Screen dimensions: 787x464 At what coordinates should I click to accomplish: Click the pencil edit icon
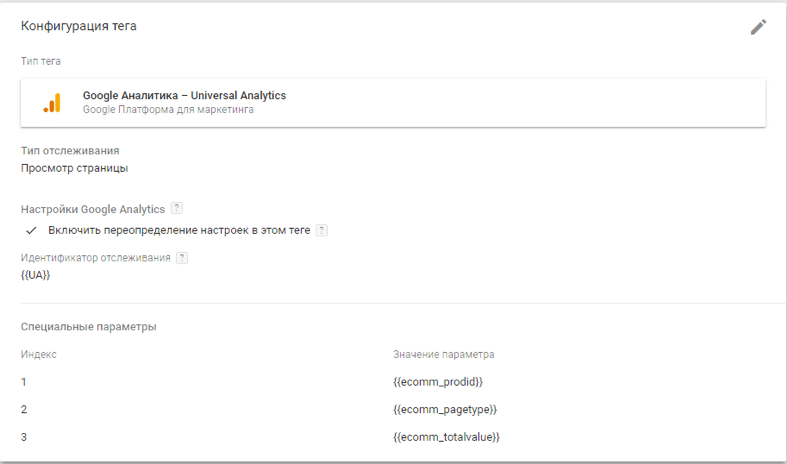click(758, 27)
